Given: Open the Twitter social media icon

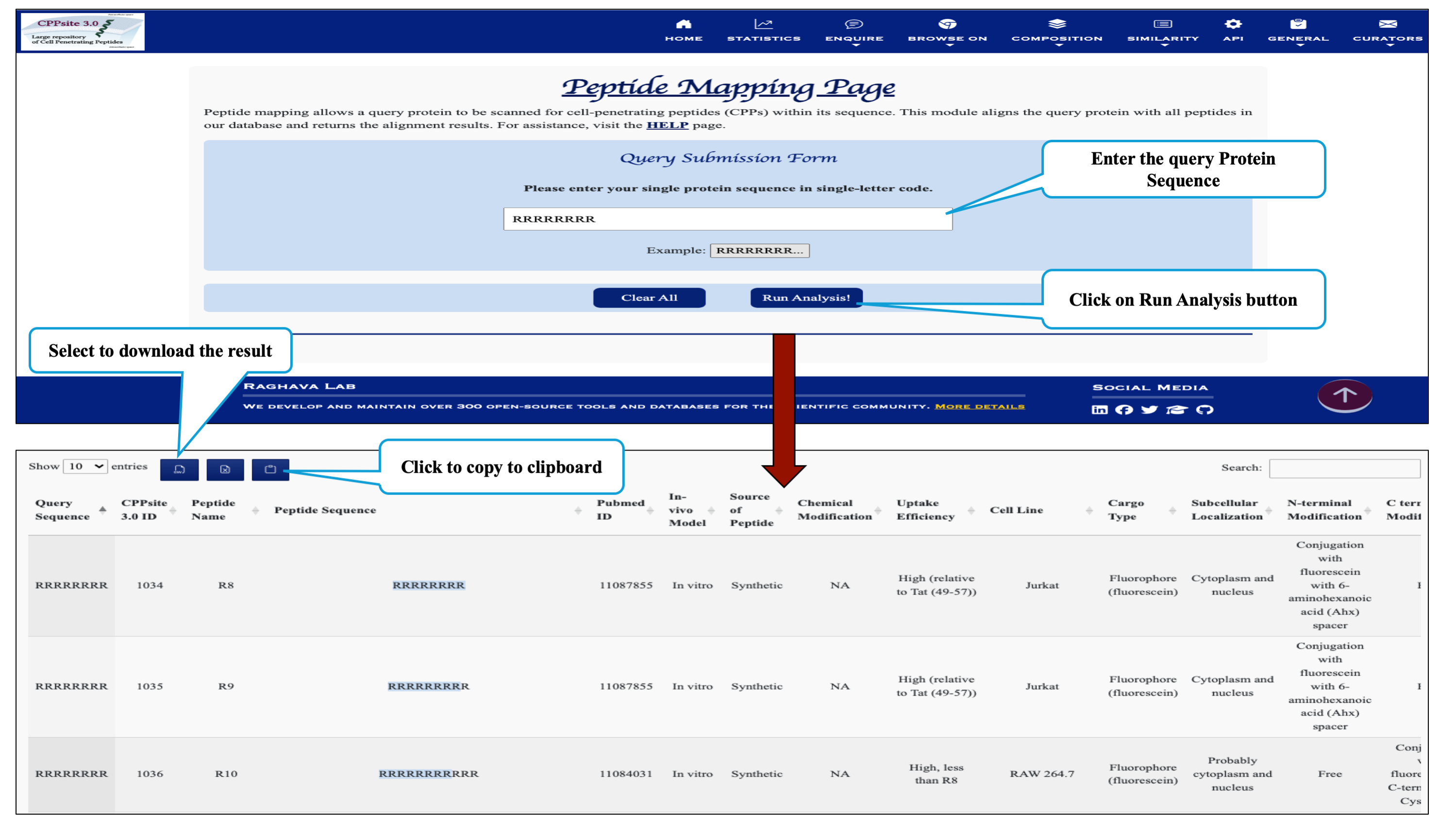Looking at the screenshot, I should coord(1149,409).
